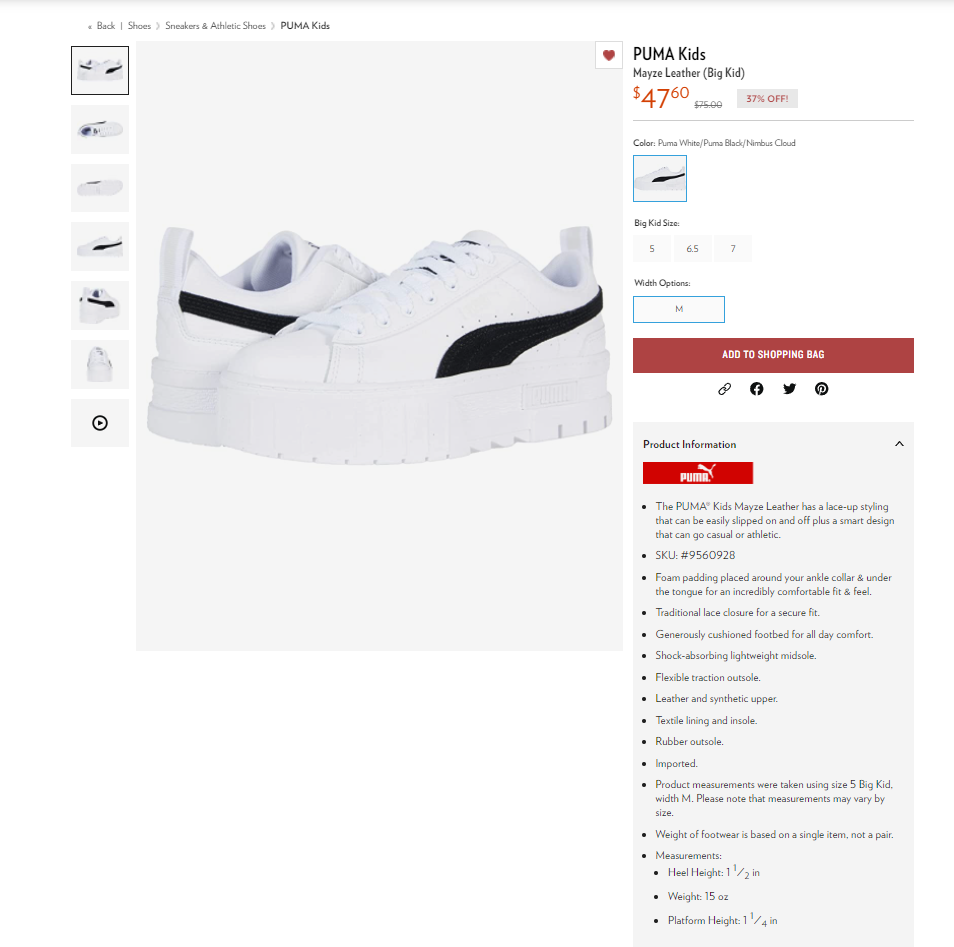View second shoe thumbnail showing insole

point(100,129)
